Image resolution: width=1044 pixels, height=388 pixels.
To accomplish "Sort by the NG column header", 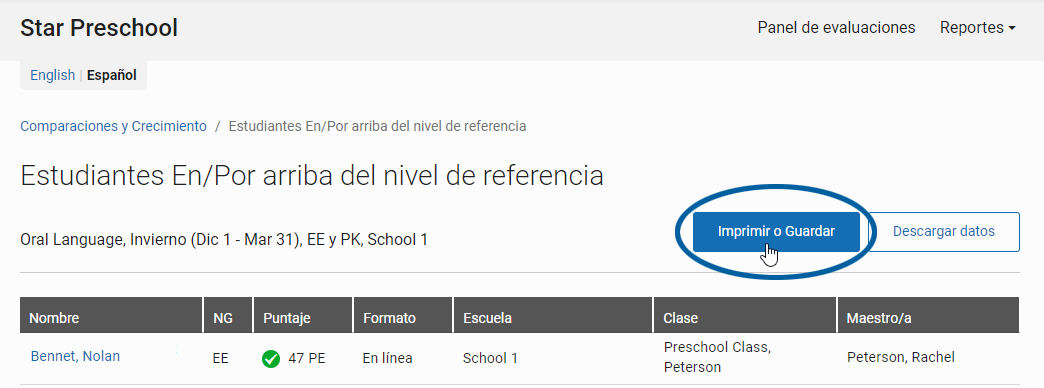I will (228, 318).
